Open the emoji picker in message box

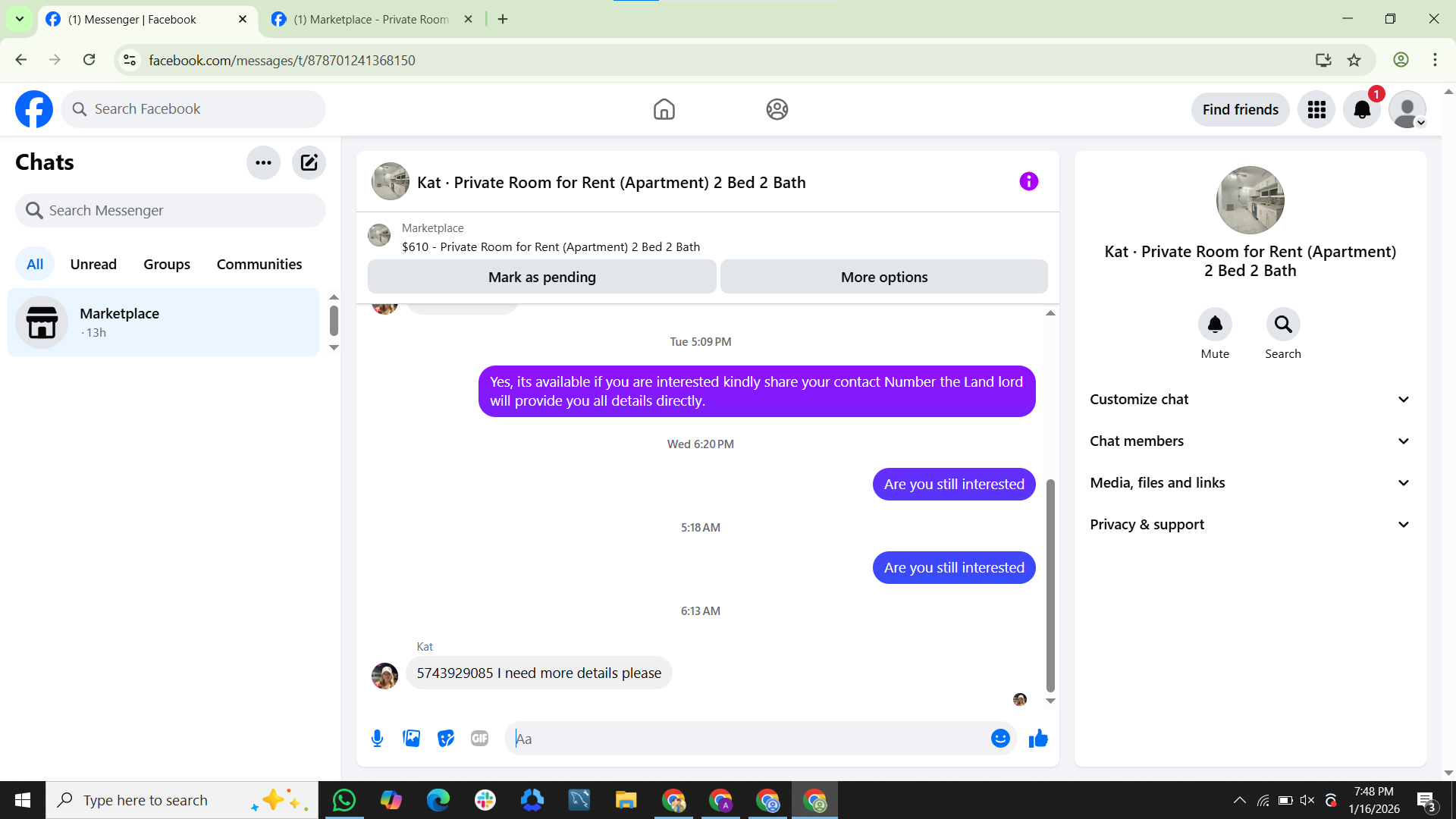tap(1000, 739)
